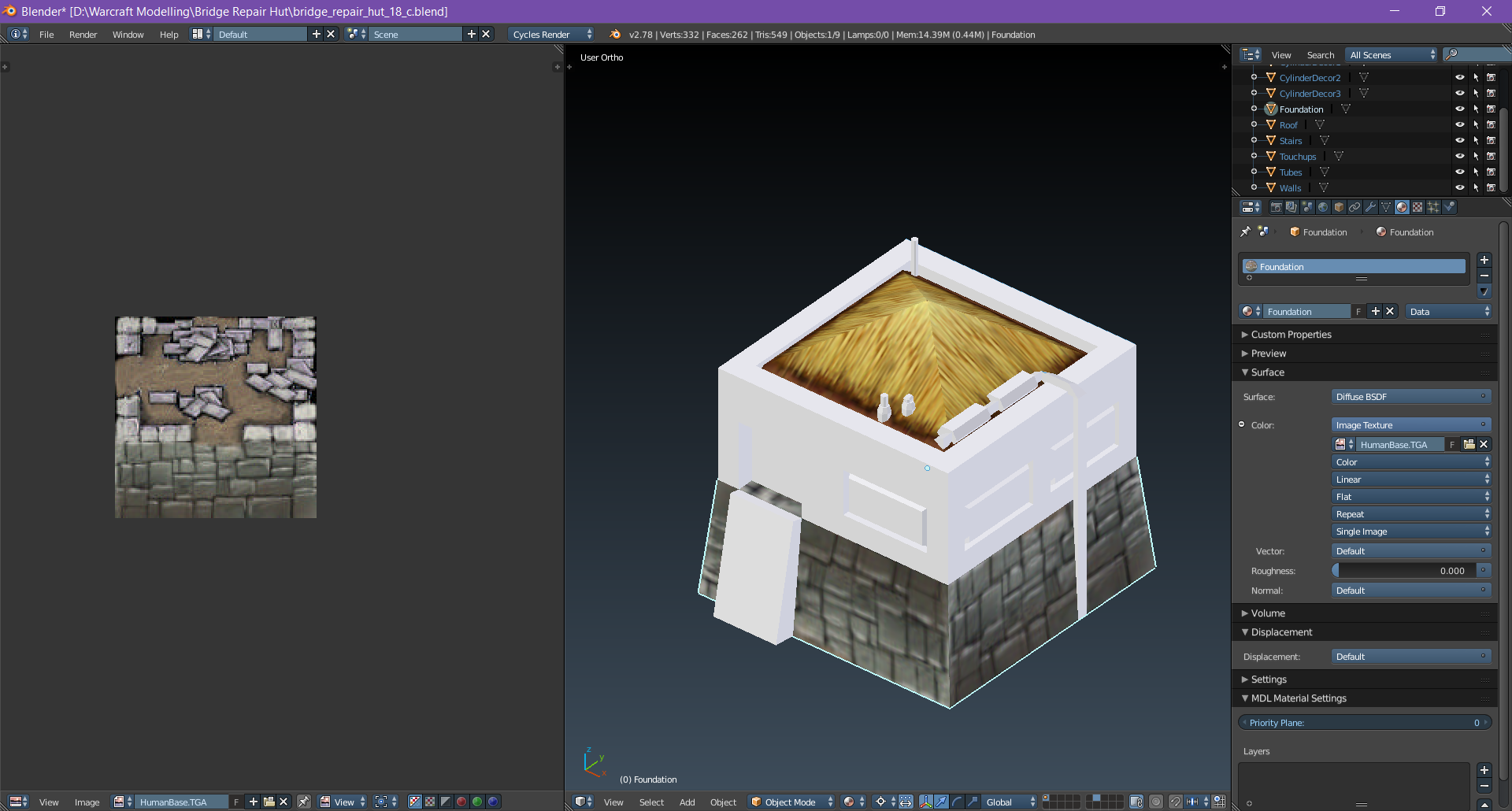Select Foundation object in the properties breadcrumb
Image resolution: width=1512 pixels, height=811 pixels.
pos(1318,231)
